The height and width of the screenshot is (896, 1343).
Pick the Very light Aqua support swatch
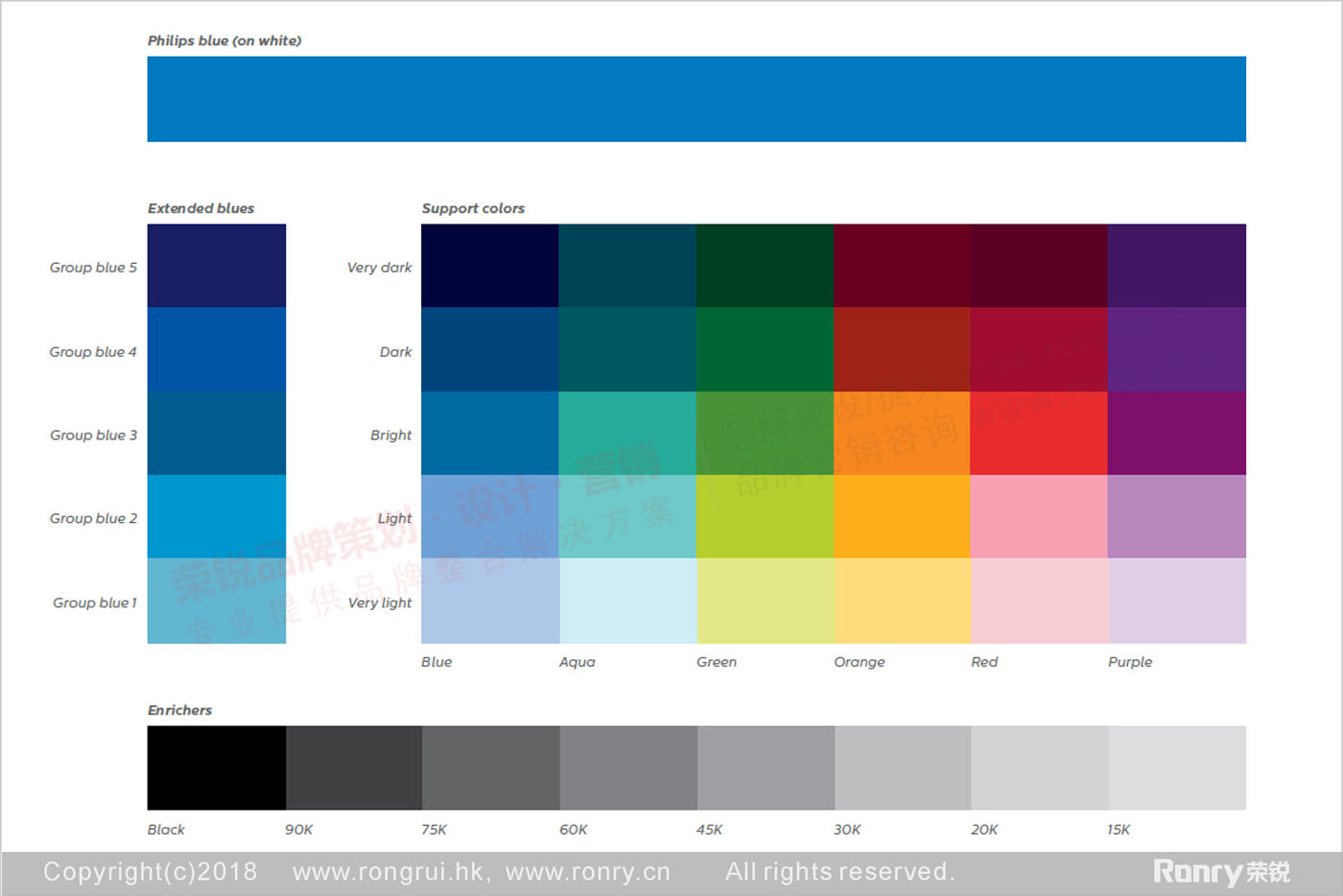627,601
